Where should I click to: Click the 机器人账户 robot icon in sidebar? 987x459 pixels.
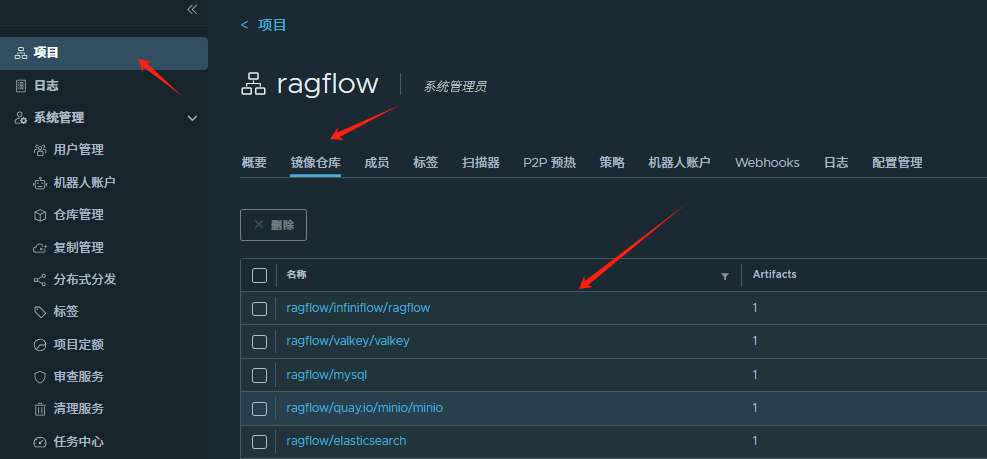[40, 183]
